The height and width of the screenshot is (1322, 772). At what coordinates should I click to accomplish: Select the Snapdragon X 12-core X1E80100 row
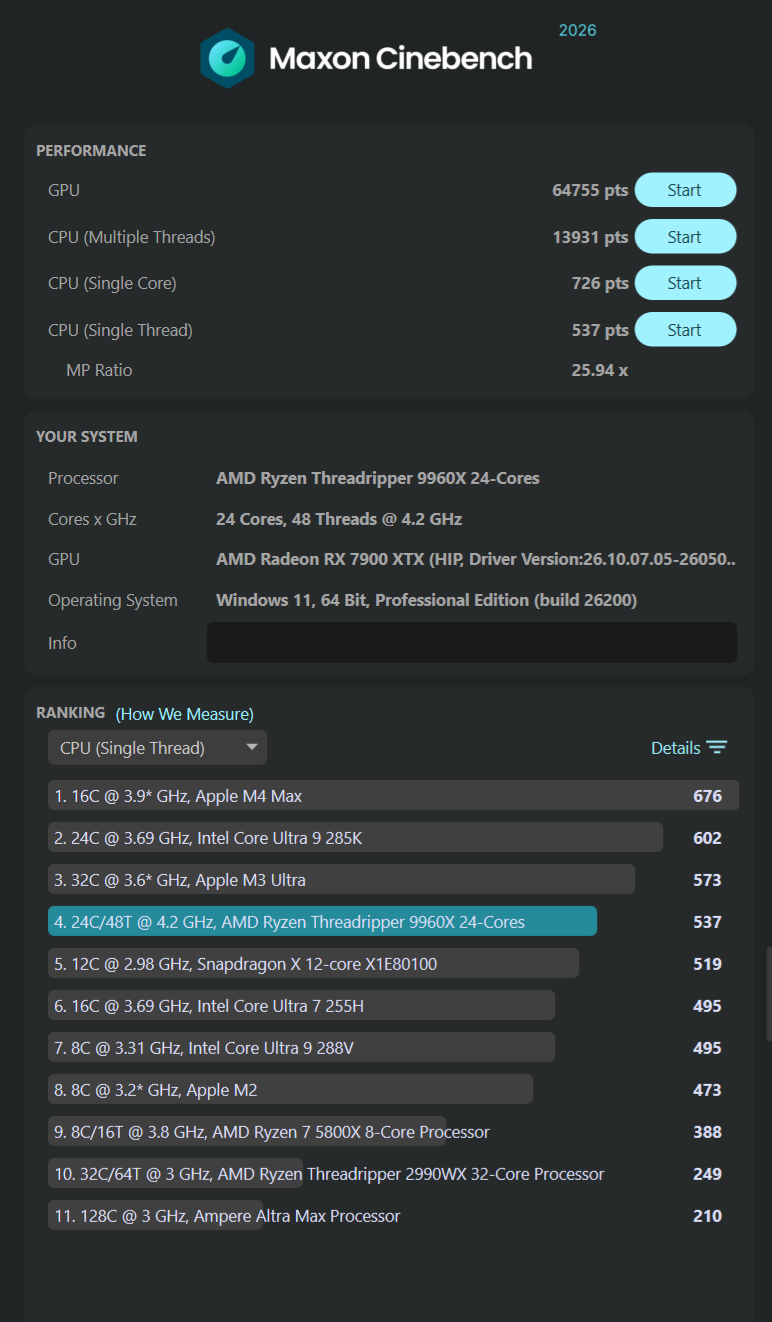tap(393, 964)
